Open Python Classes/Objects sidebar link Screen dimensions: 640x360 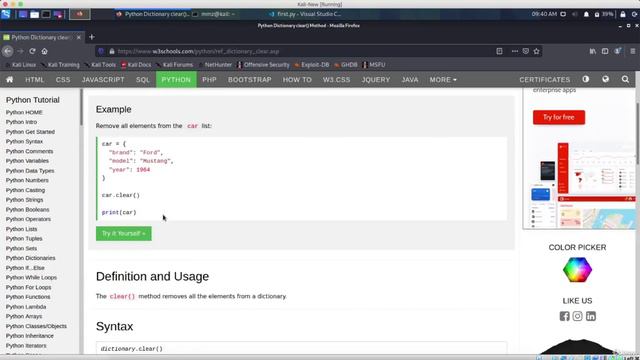36,326
